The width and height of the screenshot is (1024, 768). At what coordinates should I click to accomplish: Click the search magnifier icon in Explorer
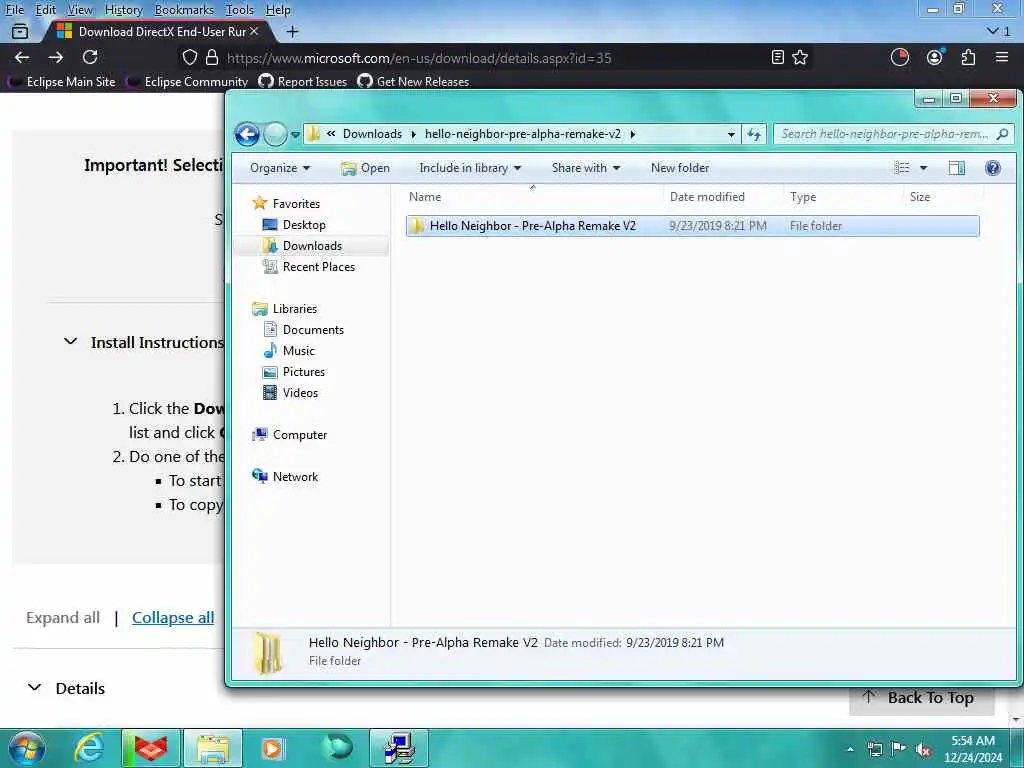1002,134
